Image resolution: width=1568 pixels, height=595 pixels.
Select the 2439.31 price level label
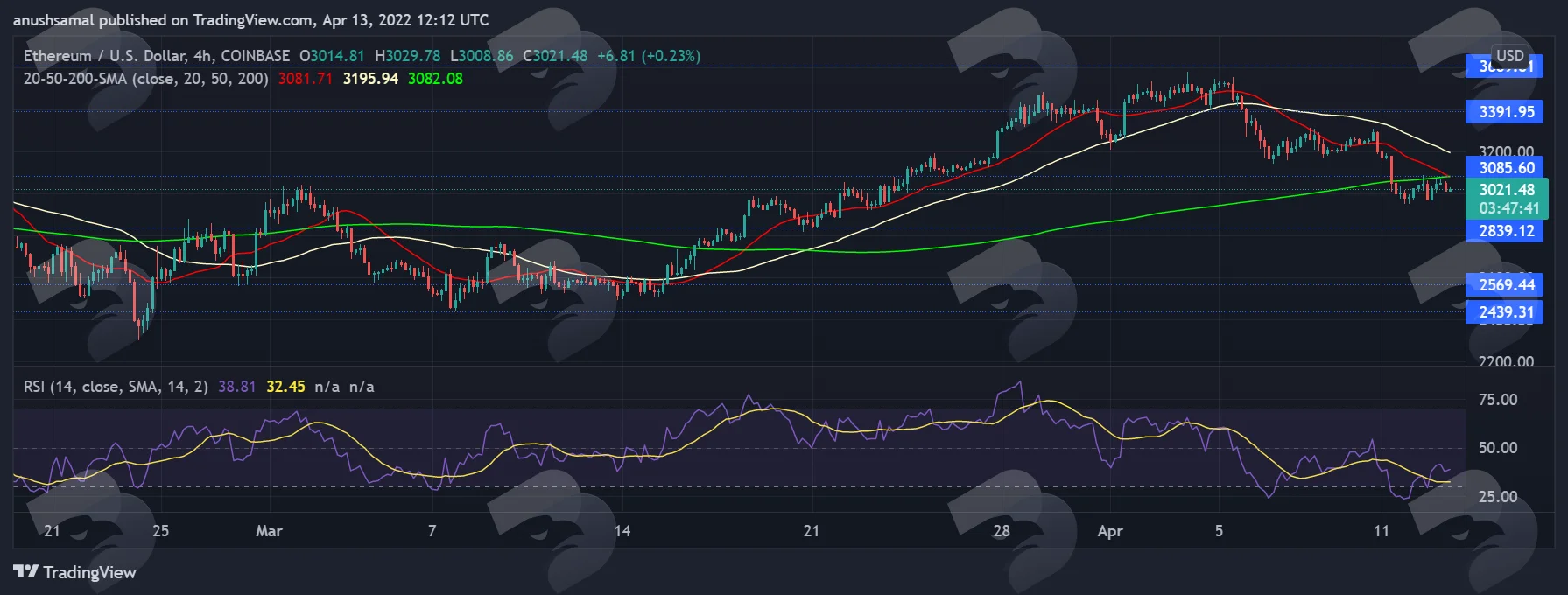1506,311
